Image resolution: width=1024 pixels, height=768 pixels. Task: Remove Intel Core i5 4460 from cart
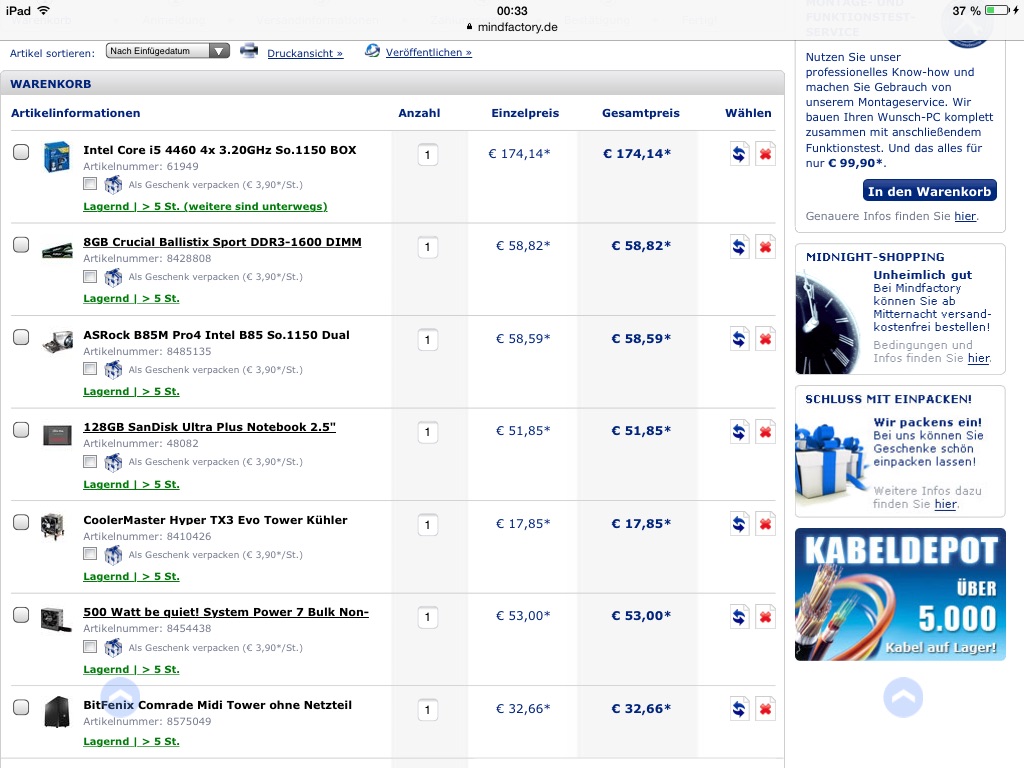765,154
